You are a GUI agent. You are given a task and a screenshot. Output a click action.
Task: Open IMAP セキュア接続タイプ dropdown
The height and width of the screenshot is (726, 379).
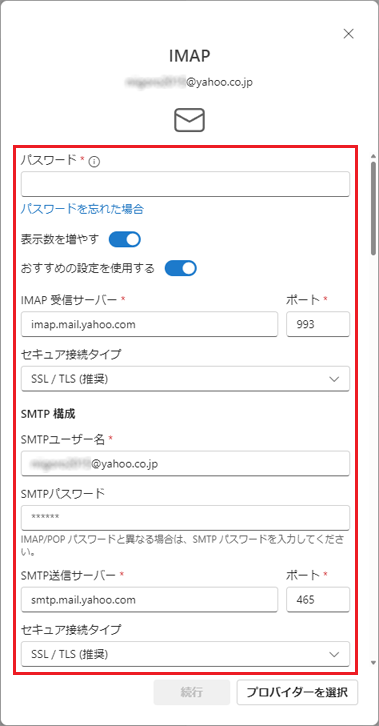pos(185,379)
